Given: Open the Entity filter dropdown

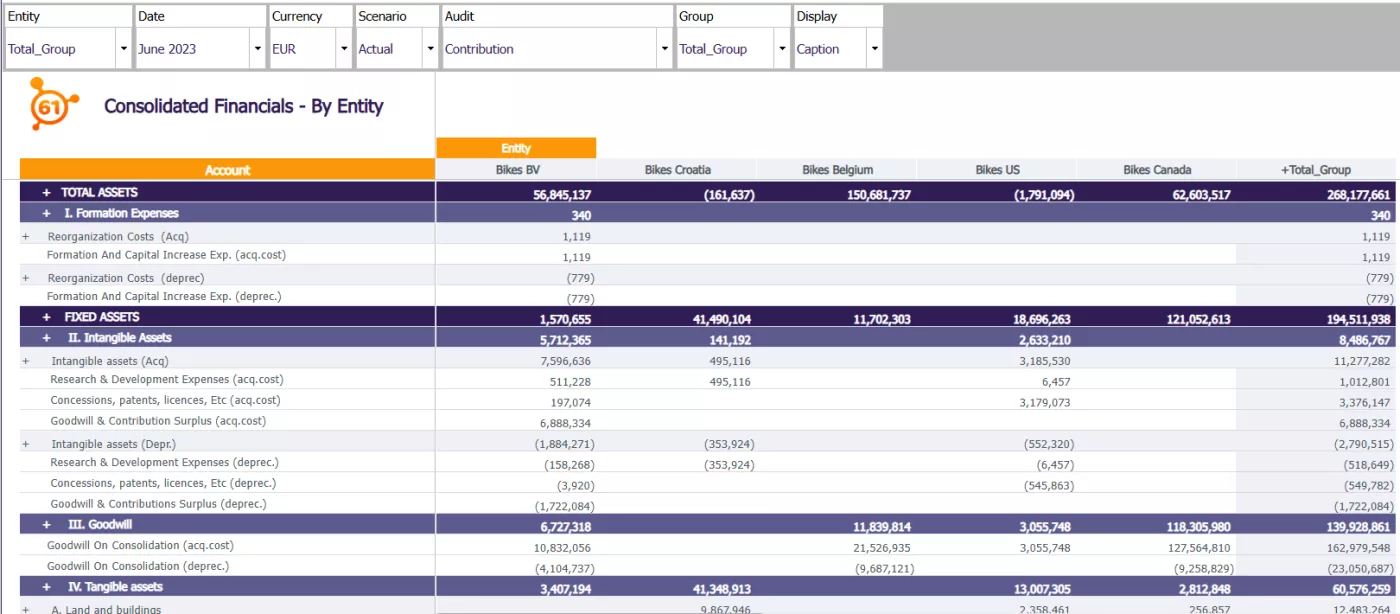Looking at the screenshot, I should pos(124,48).
